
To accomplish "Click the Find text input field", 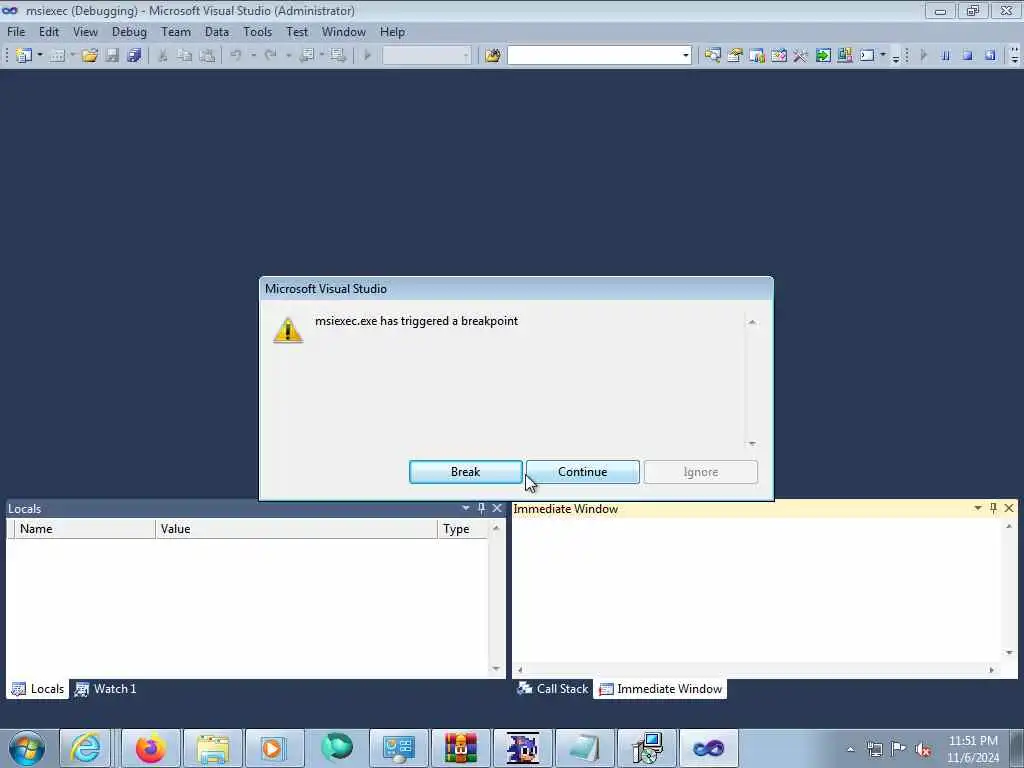I will (x=594, y=56).
